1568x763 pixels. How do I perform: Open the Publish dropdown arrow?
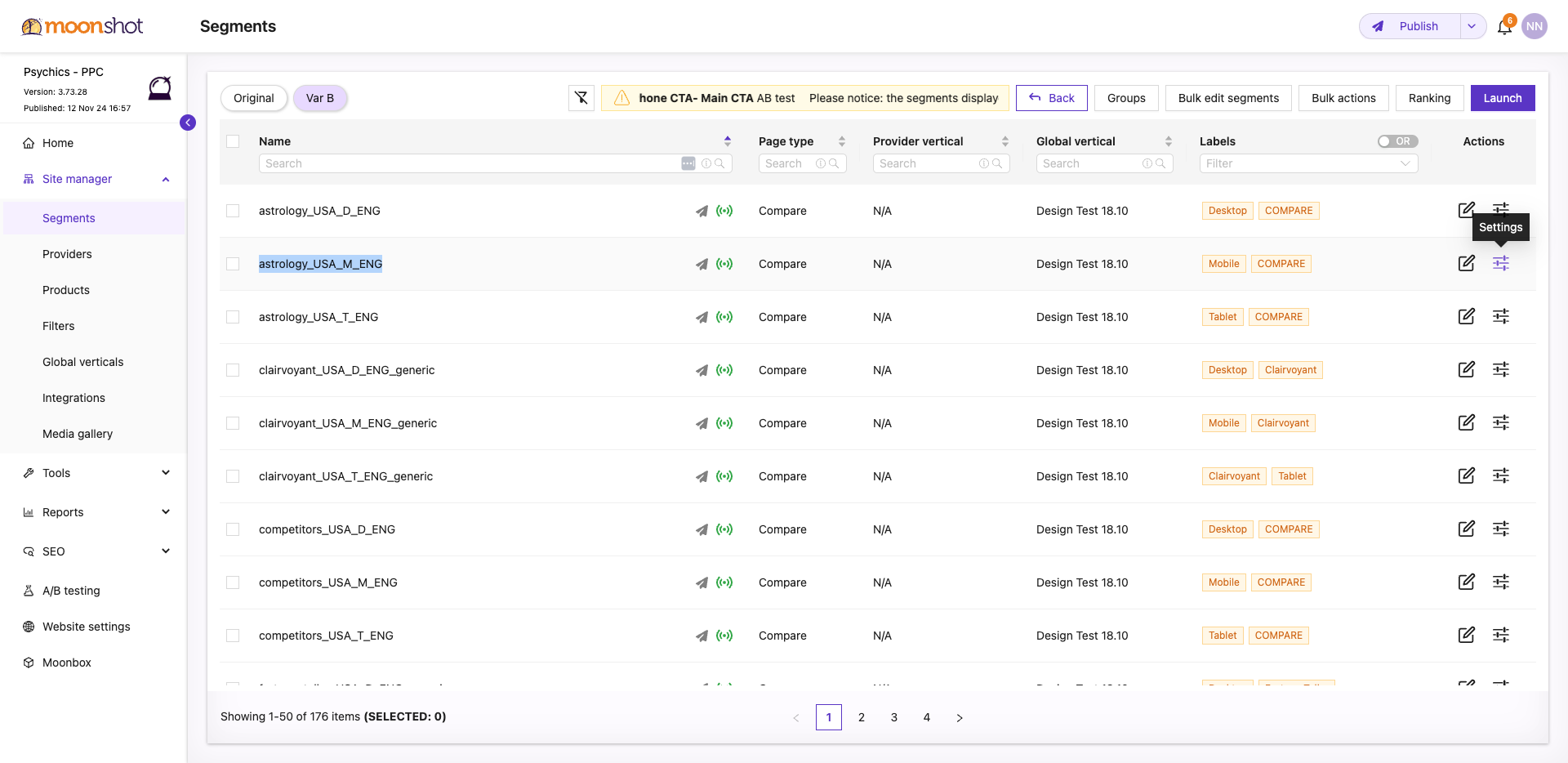(x=1472, y=26)
